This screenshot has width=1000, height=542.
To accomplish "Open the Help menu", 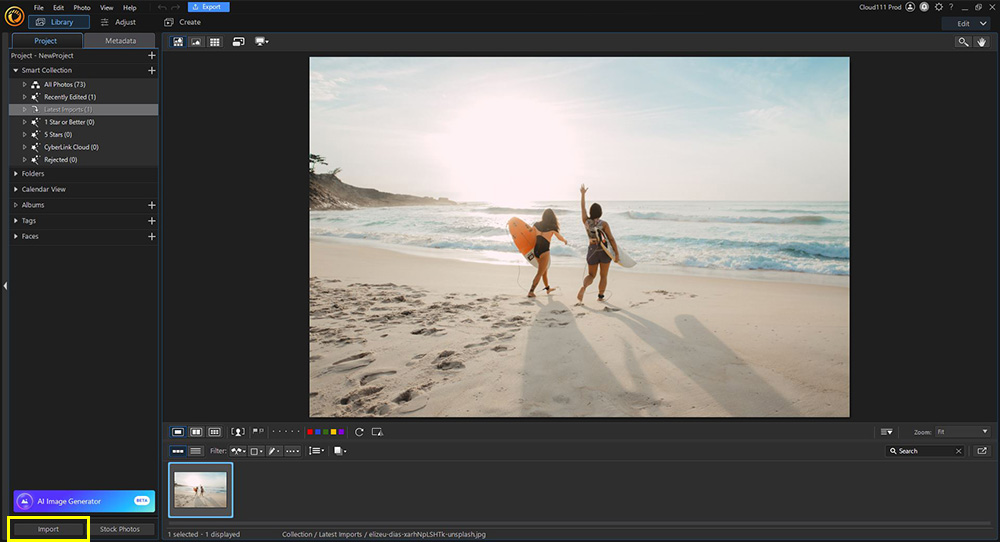I will (129, 8).
